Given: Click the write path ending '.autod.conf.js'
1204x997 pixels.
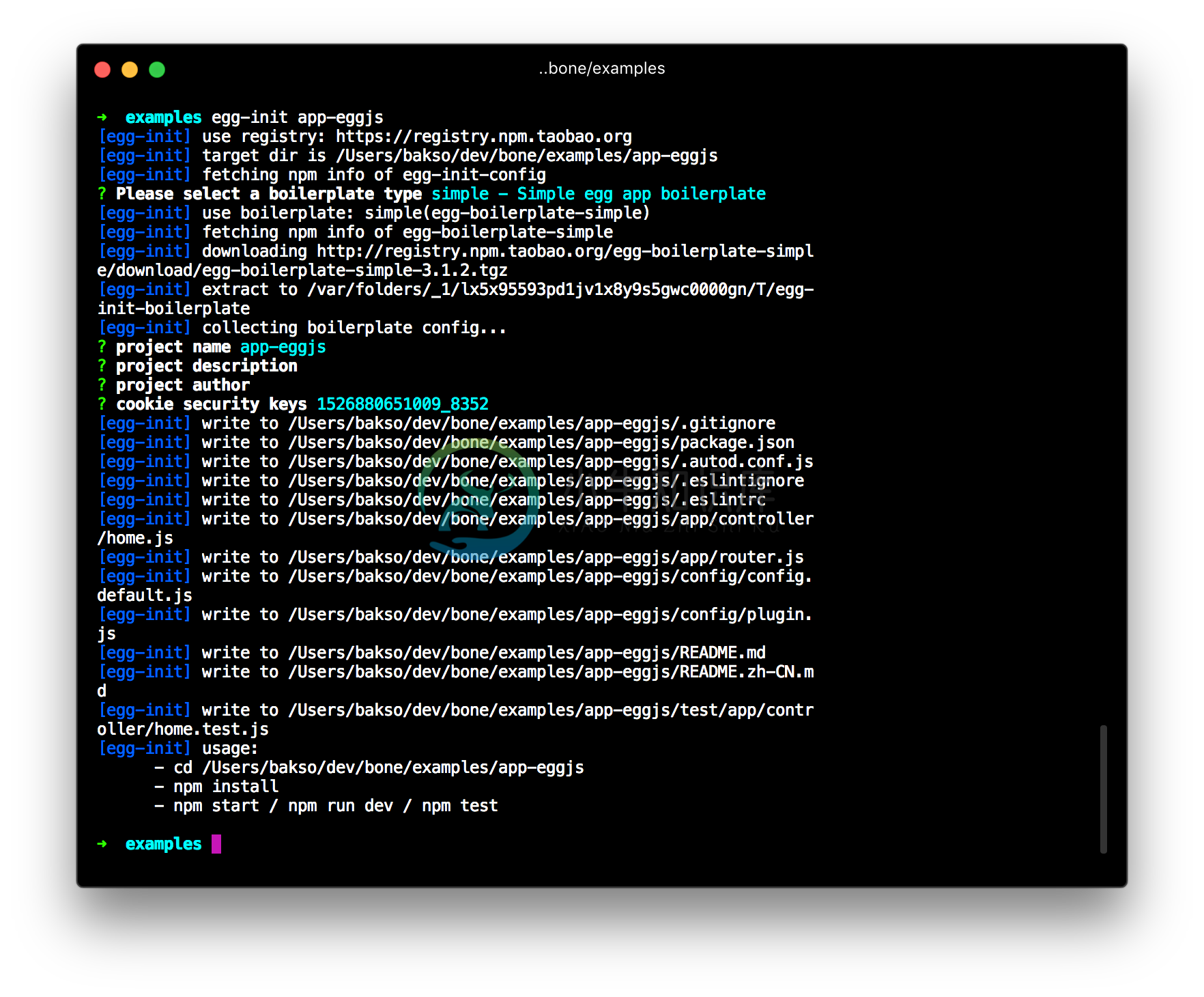Looking at the screenshot, I should point(551,462).
